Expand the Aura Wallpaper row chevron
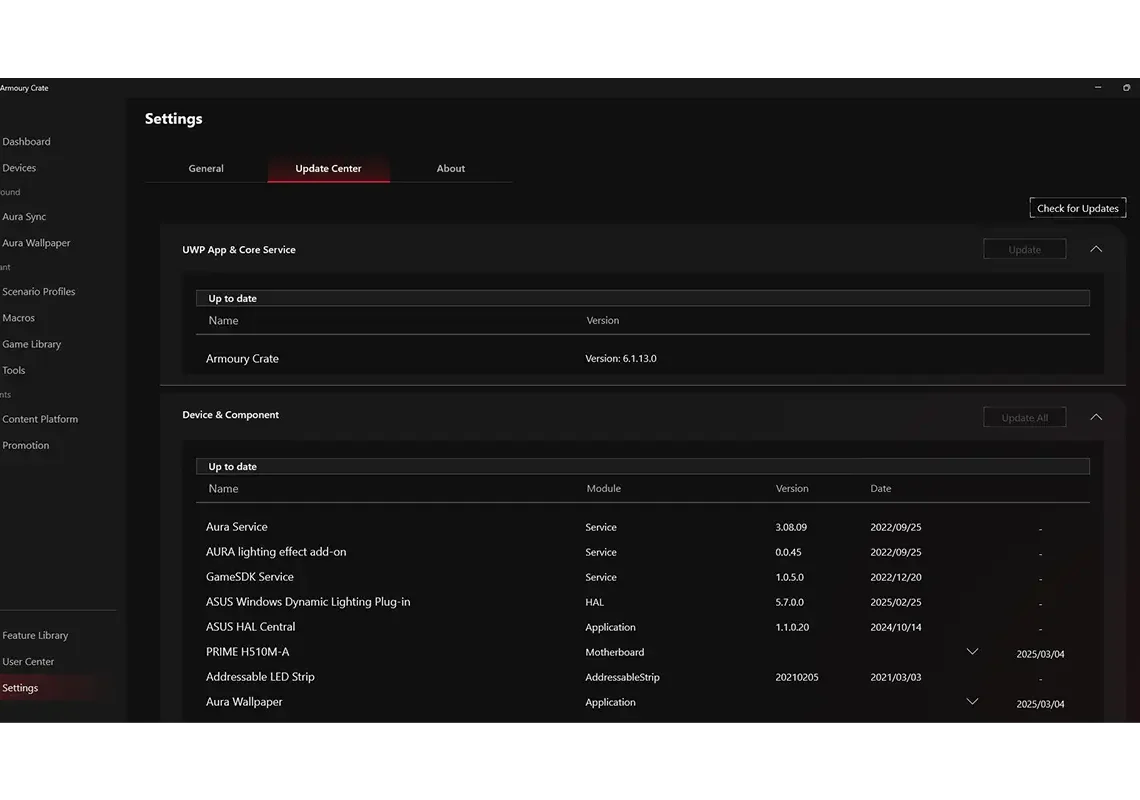 (x=972, y=702)
